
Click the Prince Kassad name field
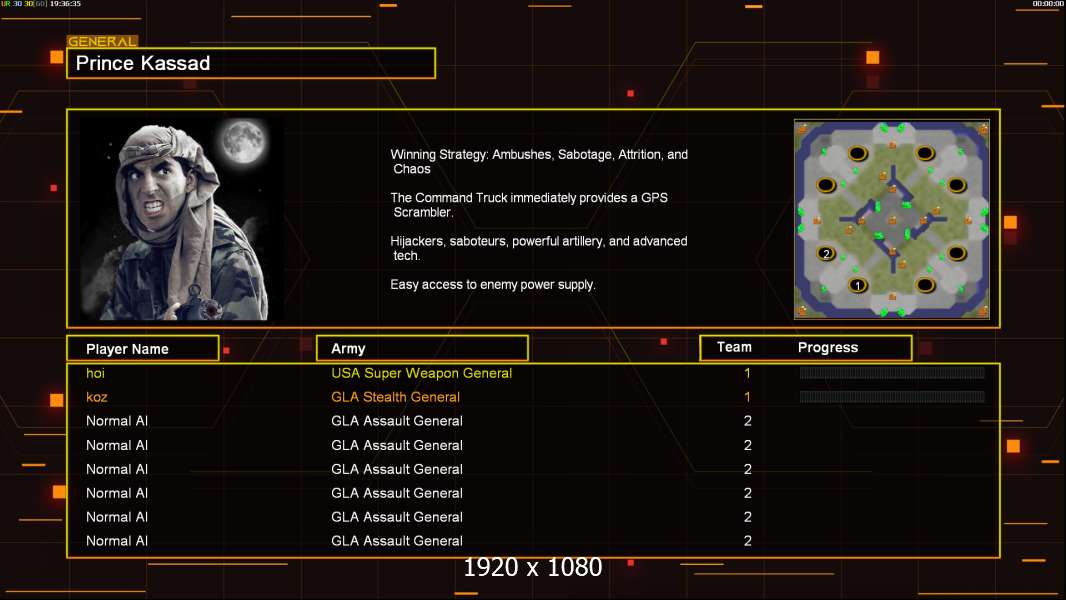click(x=251, y=64)
